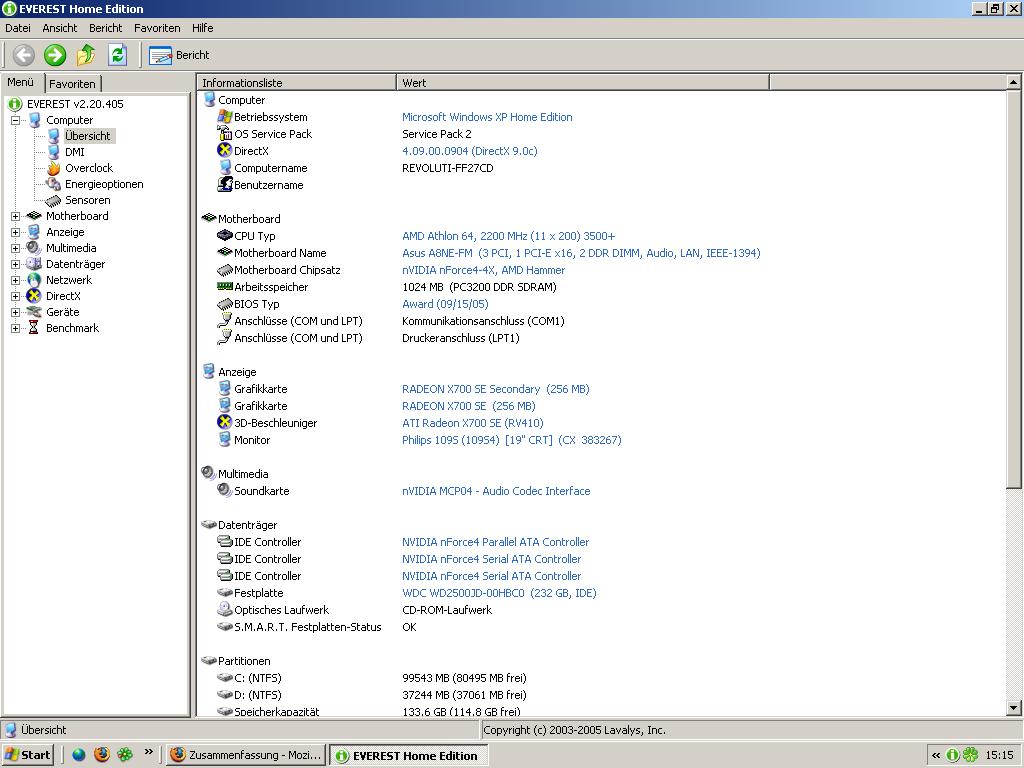The width and height of the screenshot is (1024, 768).
Task: Click the Arbeitsspeicher RAM icon
Action: click(225, 286)
